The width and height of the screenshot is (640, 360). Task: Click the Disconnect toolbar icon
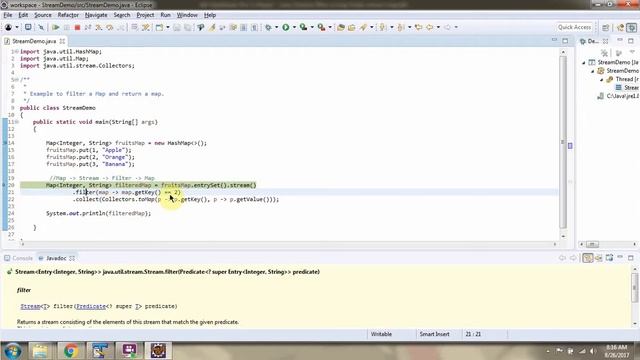88,27
